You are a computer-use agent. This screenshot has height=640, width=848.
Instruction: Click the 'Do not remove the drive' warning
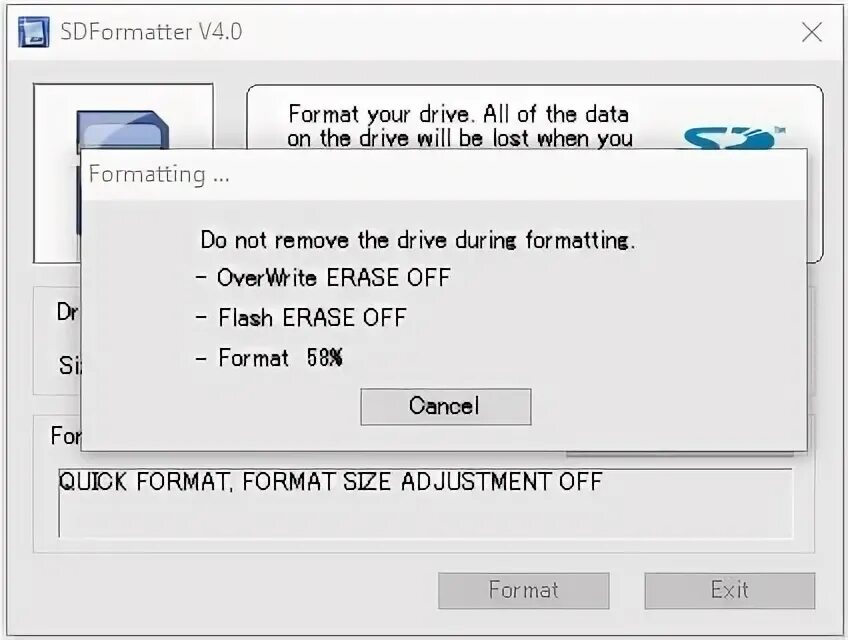418,240
